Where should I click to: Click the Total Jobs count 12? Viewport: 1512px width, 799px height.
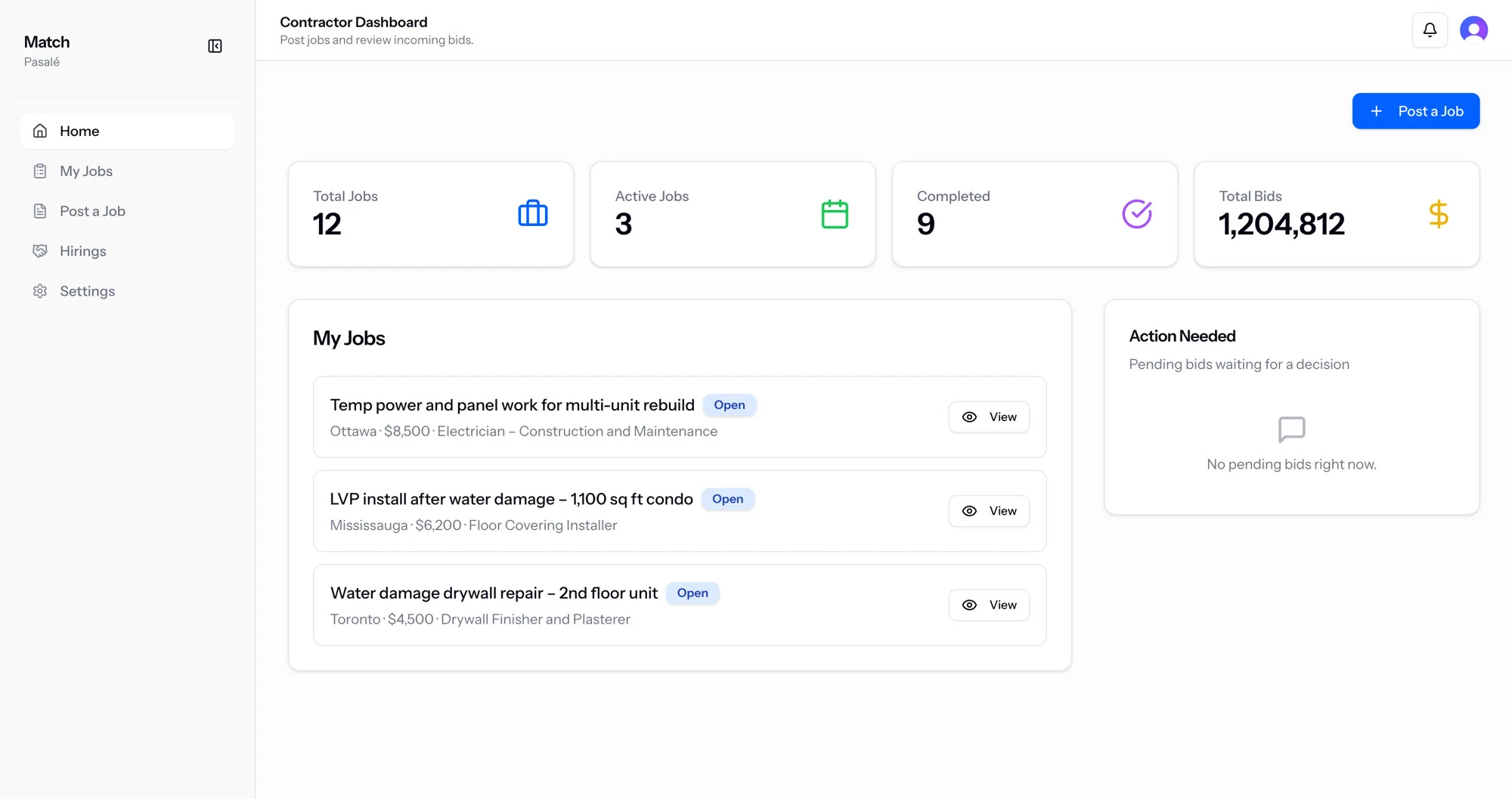(x=327, y=224)
